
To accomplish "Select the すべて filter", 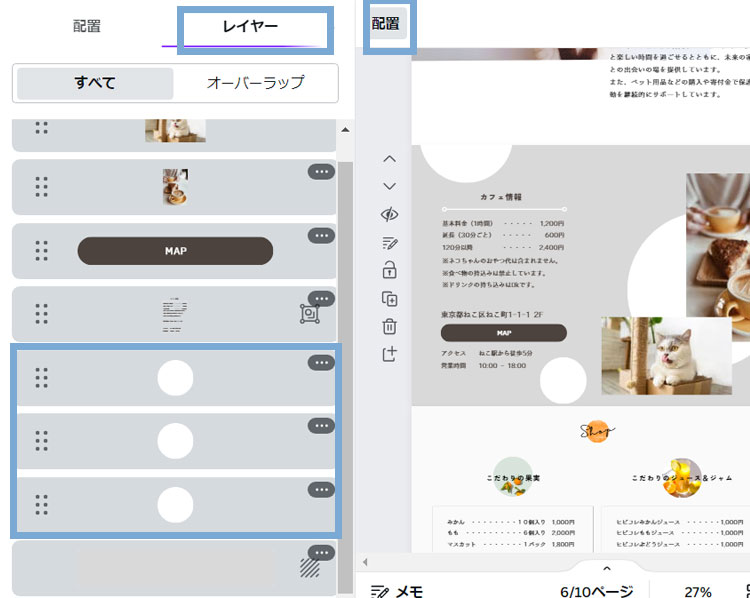I will pyautogui.click(x=95, y=83).
